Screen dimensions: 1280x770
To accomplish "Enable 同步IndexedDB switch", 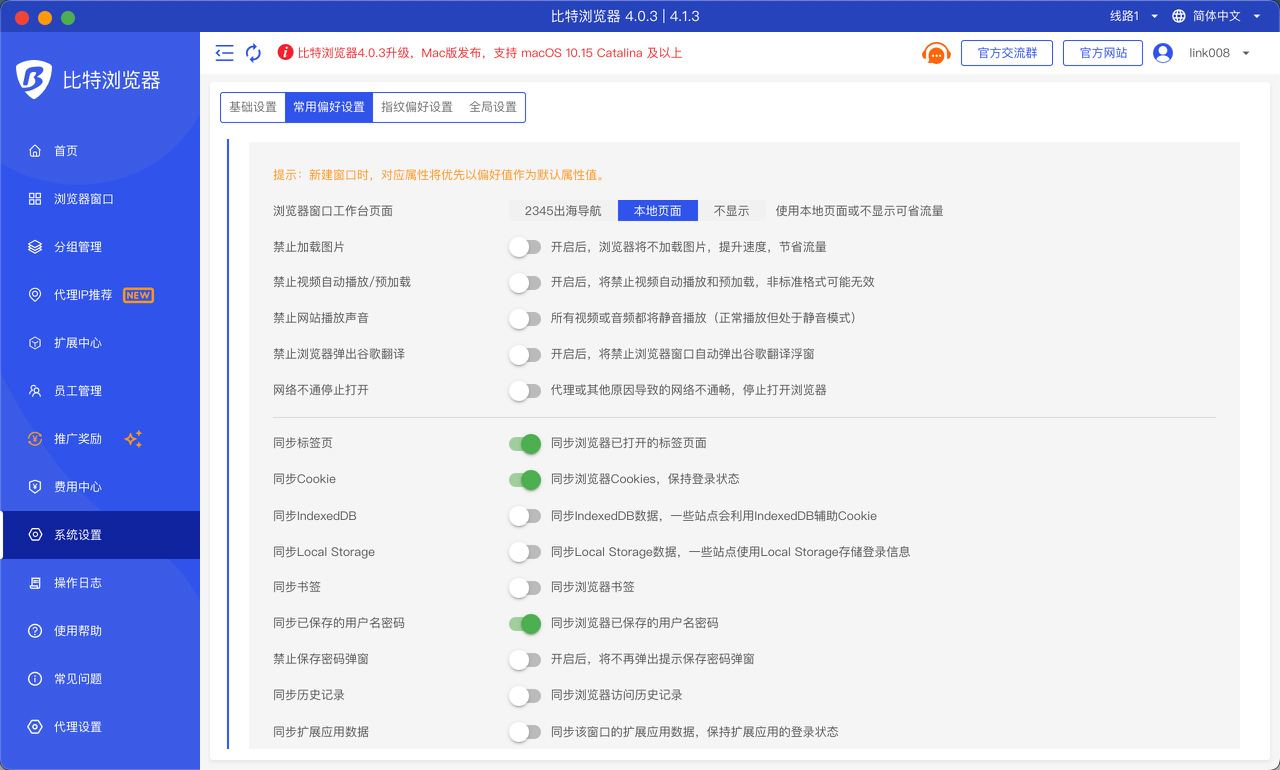I will coord(525,516).
